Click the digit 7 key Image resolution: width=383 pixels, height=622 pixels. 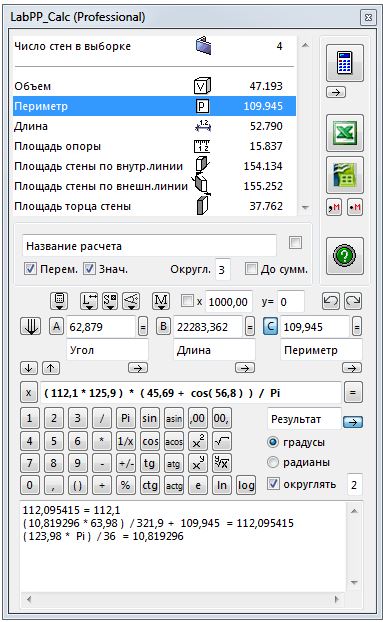30,463
